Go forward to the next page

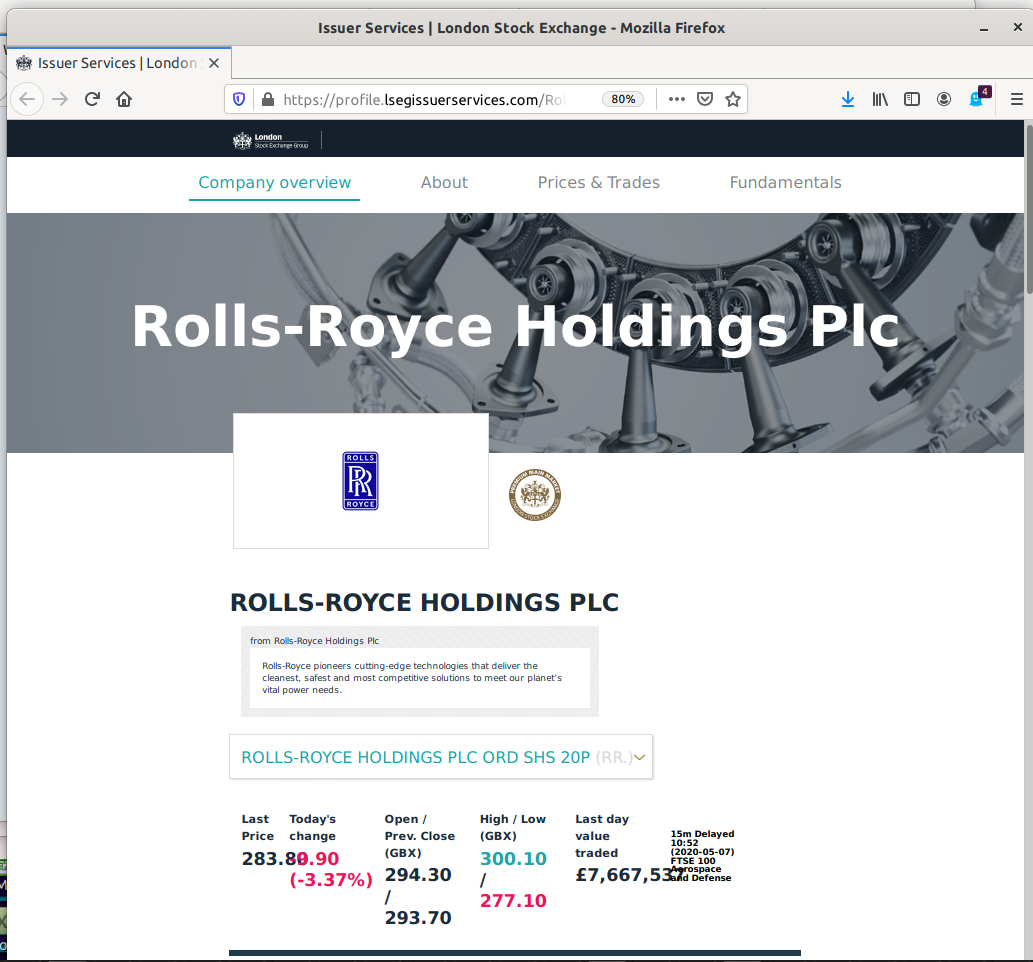coord(60,99)
